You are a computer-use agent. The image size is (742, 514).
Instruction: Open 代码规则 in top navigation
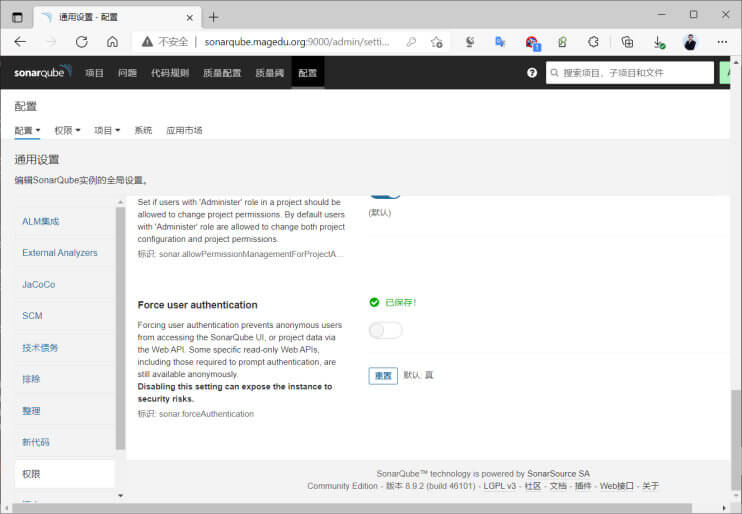pos(170,73)
